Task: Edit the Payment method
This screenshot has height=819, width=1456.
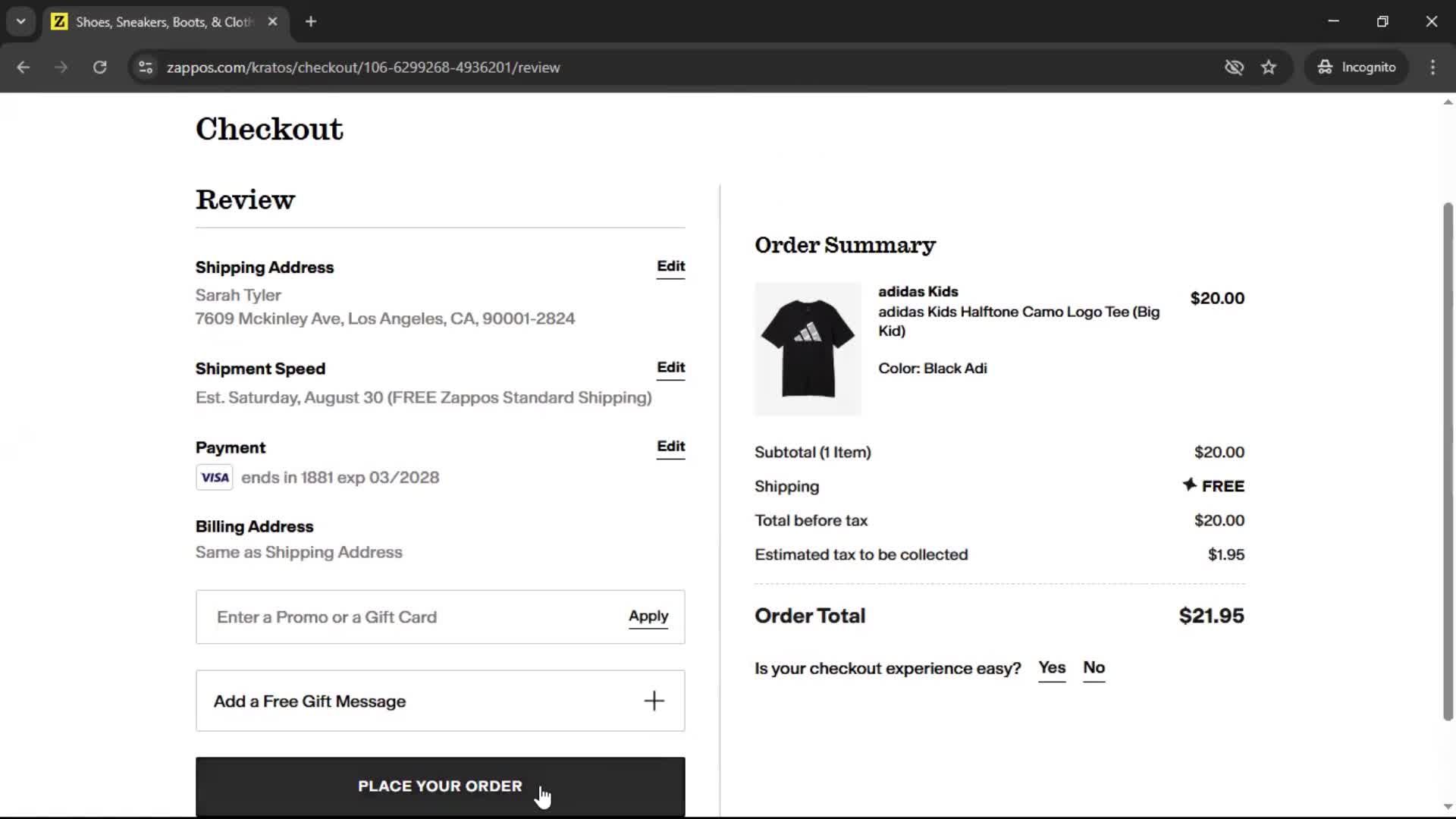Action: click(670, 447)
